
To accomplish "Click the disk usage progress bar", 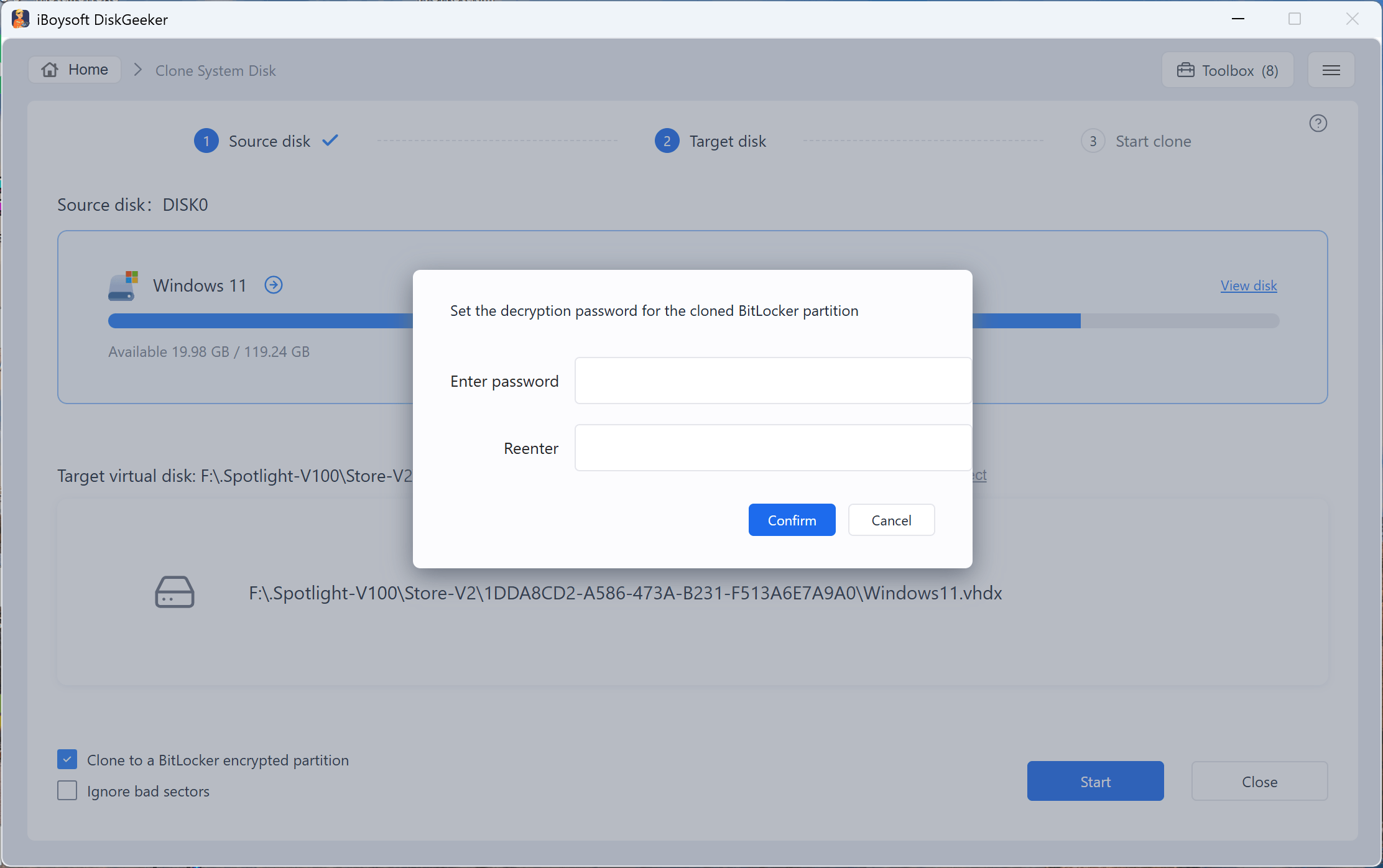I will 693,321.
